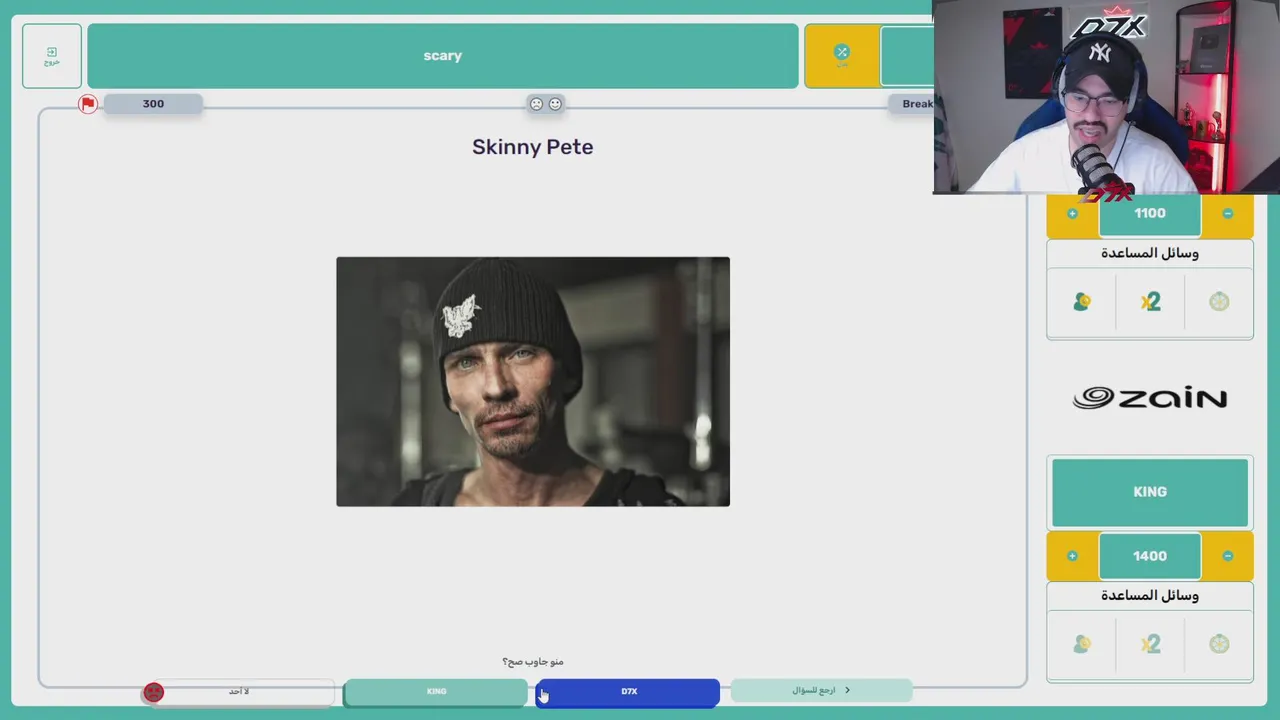Image resolution: width=1280 pixels, height=720 pixels.
Task: Click the Skinny Pete photo
Action: (533, 381)
